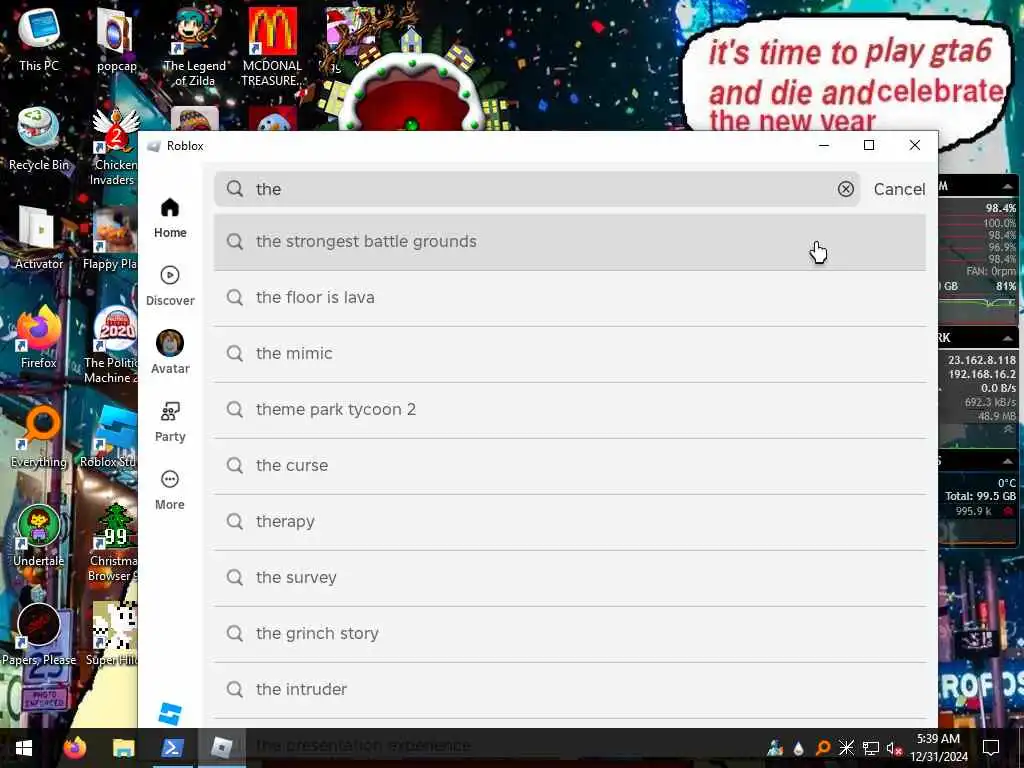Select the Firefox desktop shortcut
The height and width of the screenshot is (768, 1024).
(39, 336)
